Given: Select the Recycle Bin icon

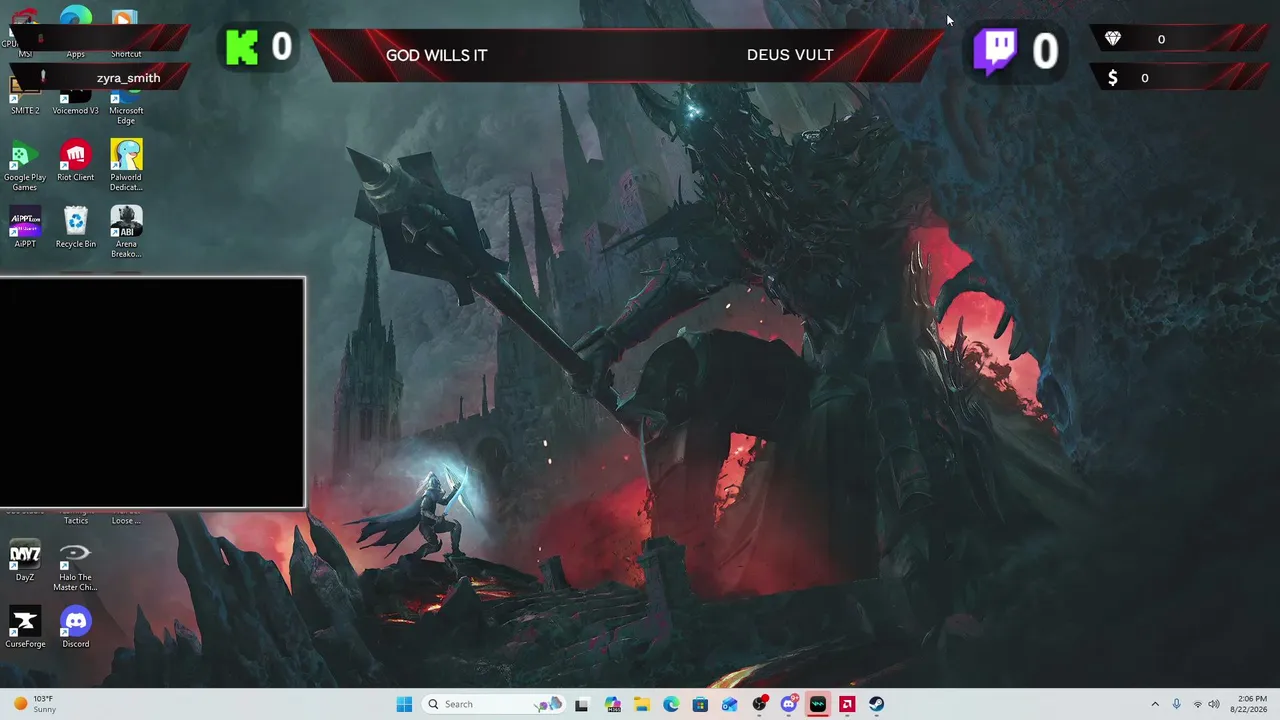Looking at the screenshot, I should (x=75, y=227).
